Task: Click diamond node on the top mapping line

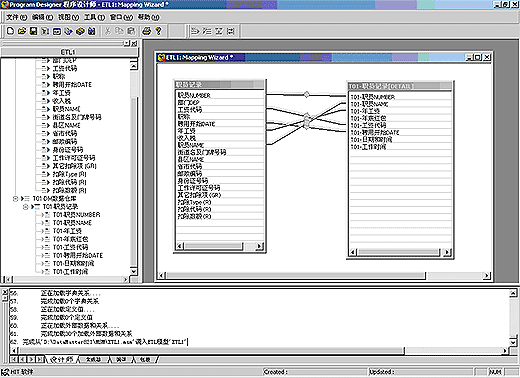Action: pyautogui.click(x=306, y=95)
